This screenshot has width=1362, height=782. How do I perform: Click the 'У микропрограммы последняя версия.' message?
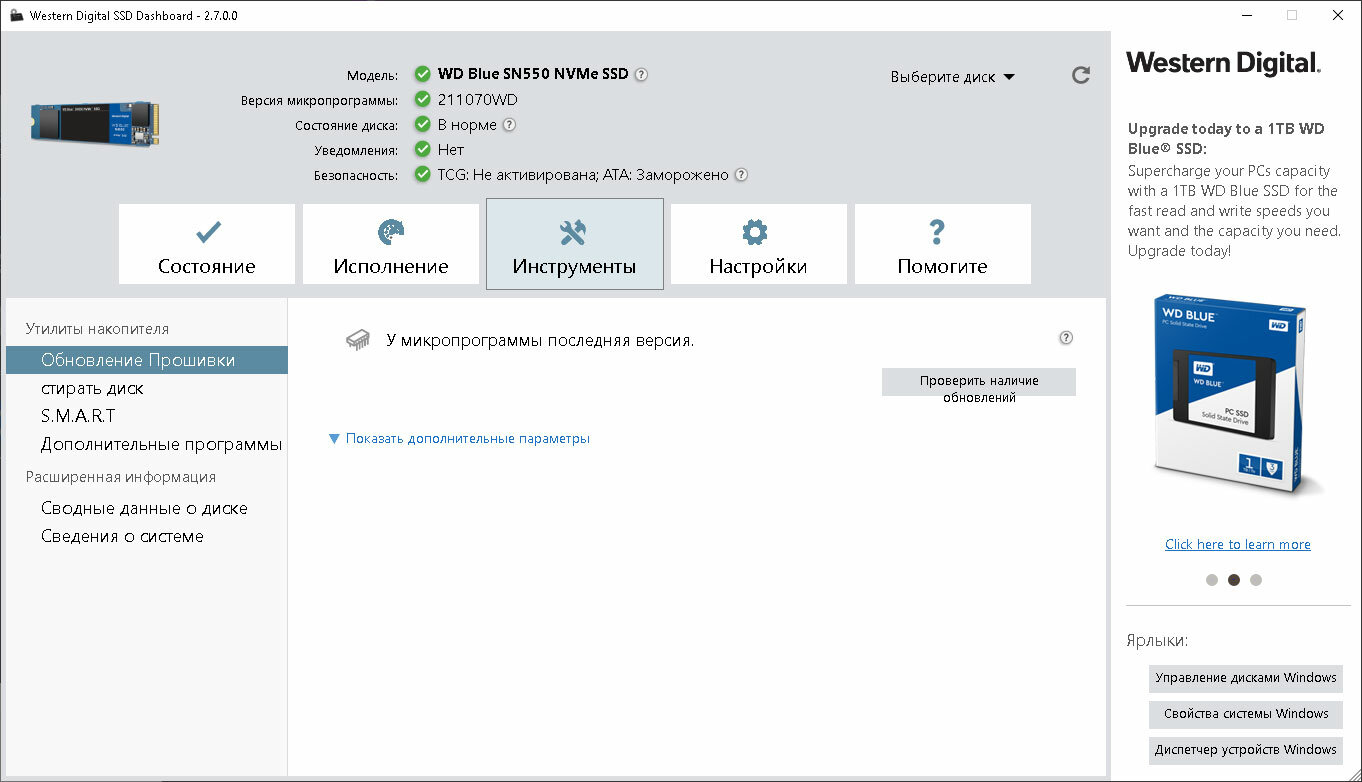coord(540,340)
